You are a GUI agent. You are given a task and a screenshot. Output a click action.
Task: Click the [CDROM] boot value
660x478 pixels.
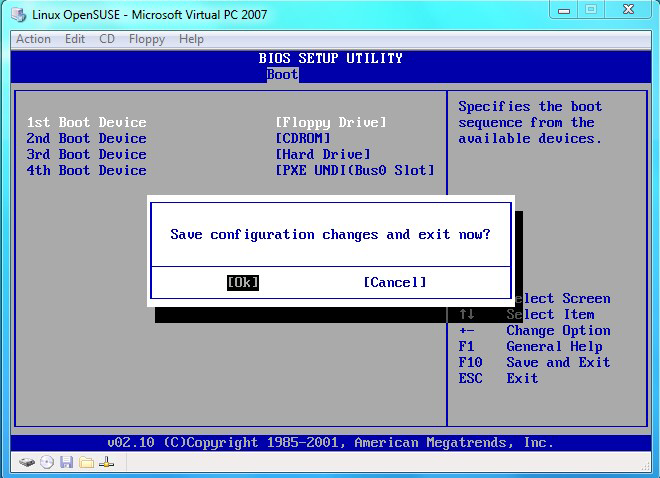303,138
